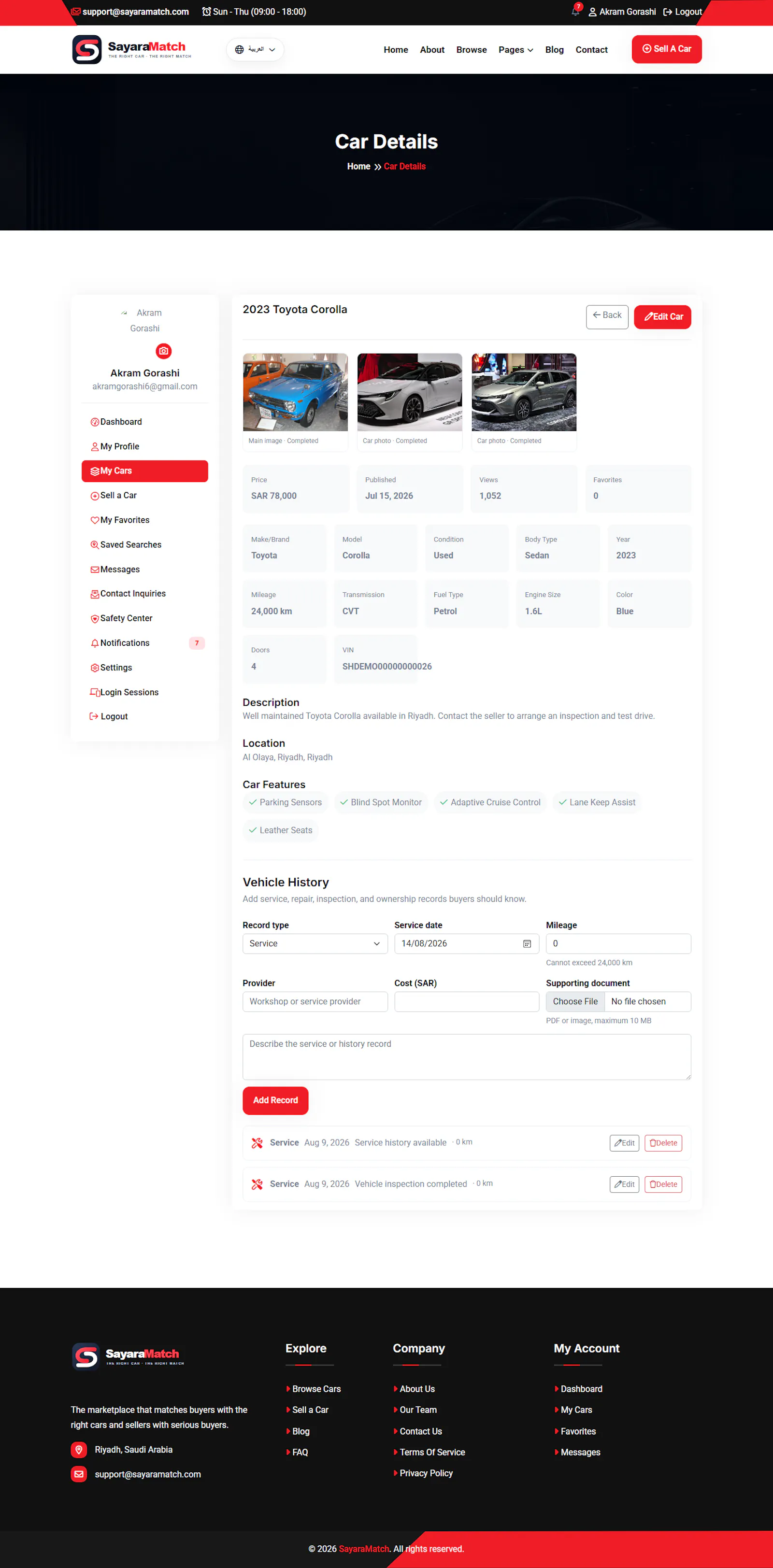
Task: Delete the Service history available record
Action: pos(663,1143)
